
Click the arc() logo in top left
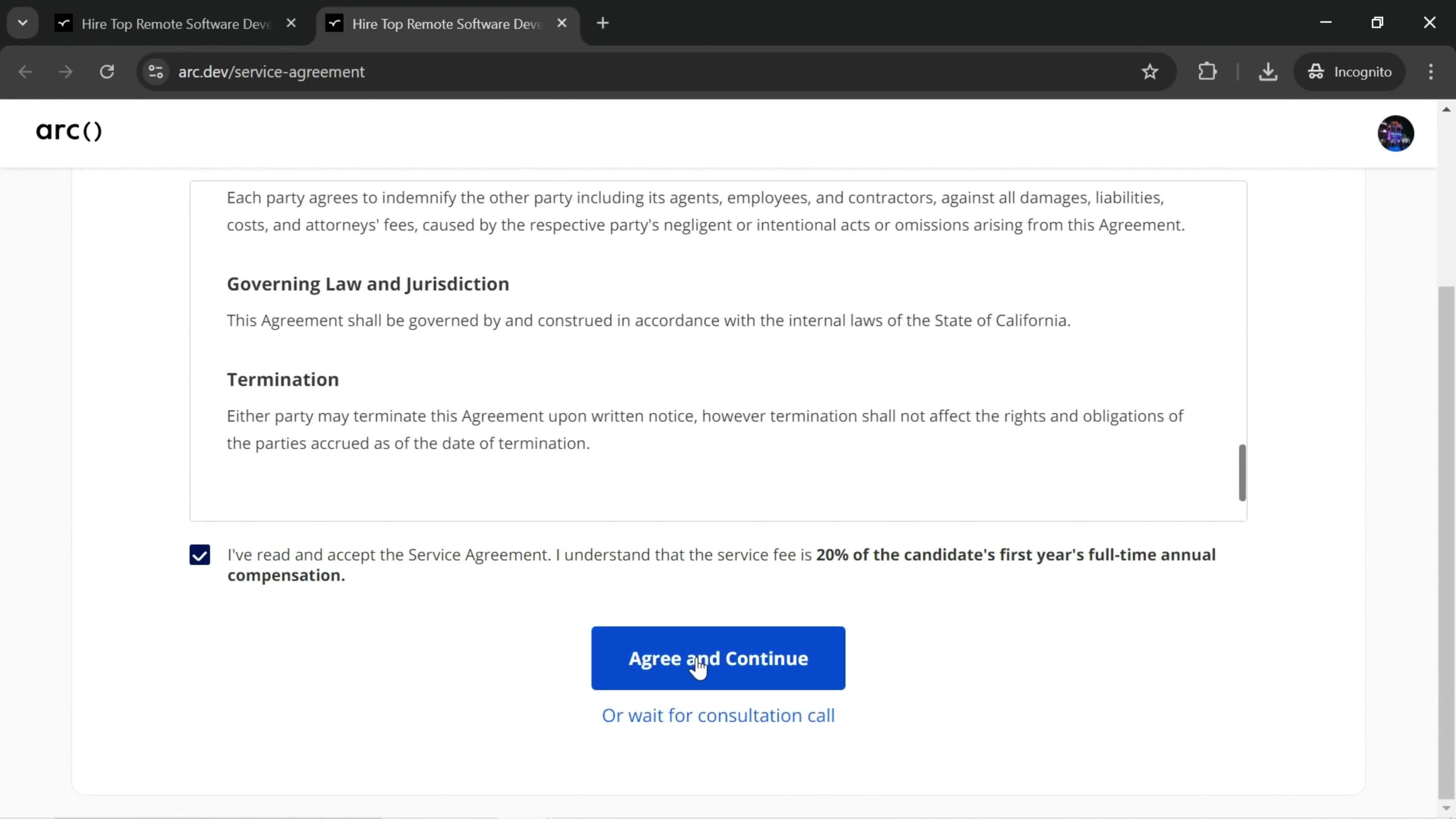(68, 131)
